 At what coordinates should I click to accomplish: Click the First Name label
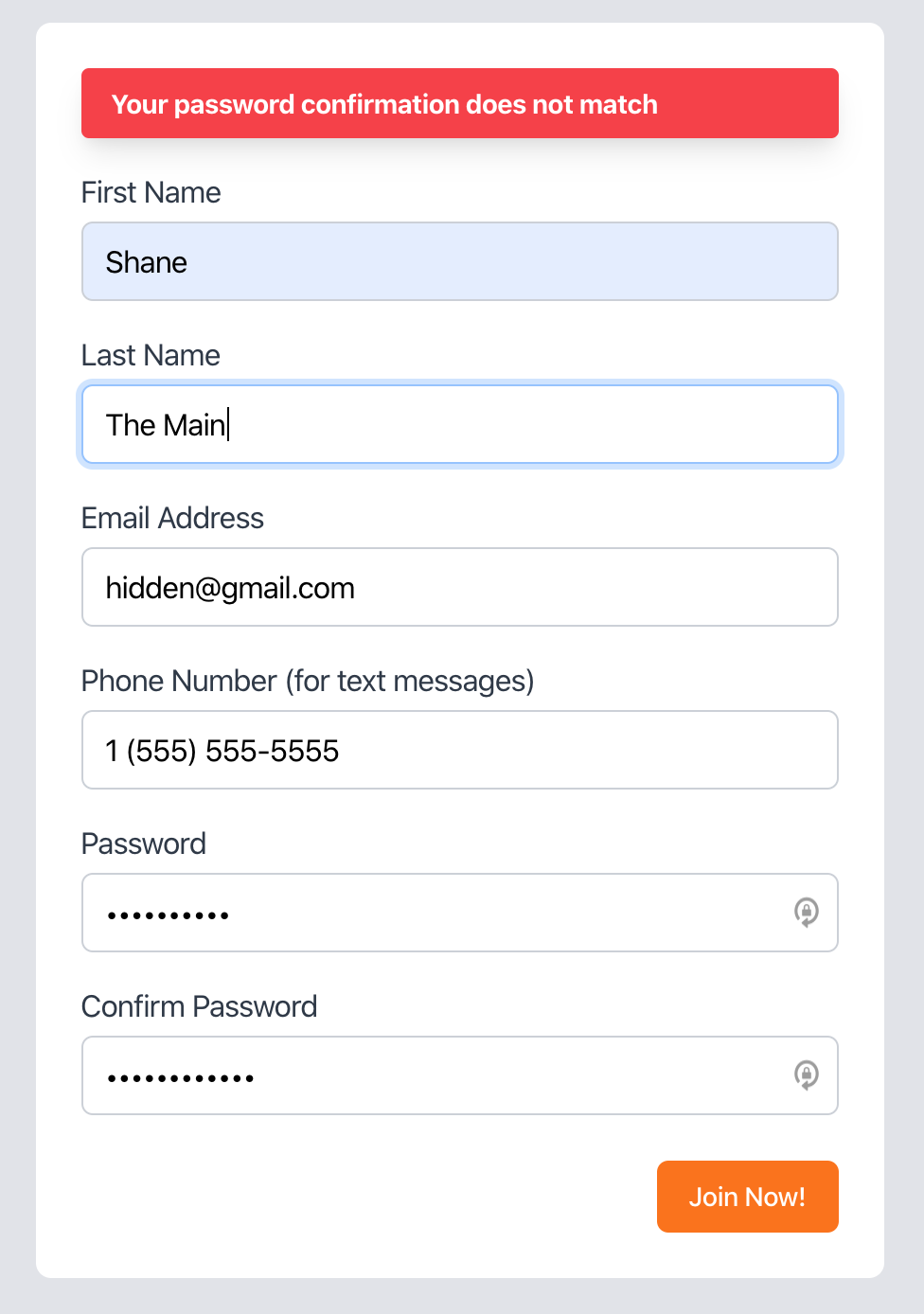[151, 192]
